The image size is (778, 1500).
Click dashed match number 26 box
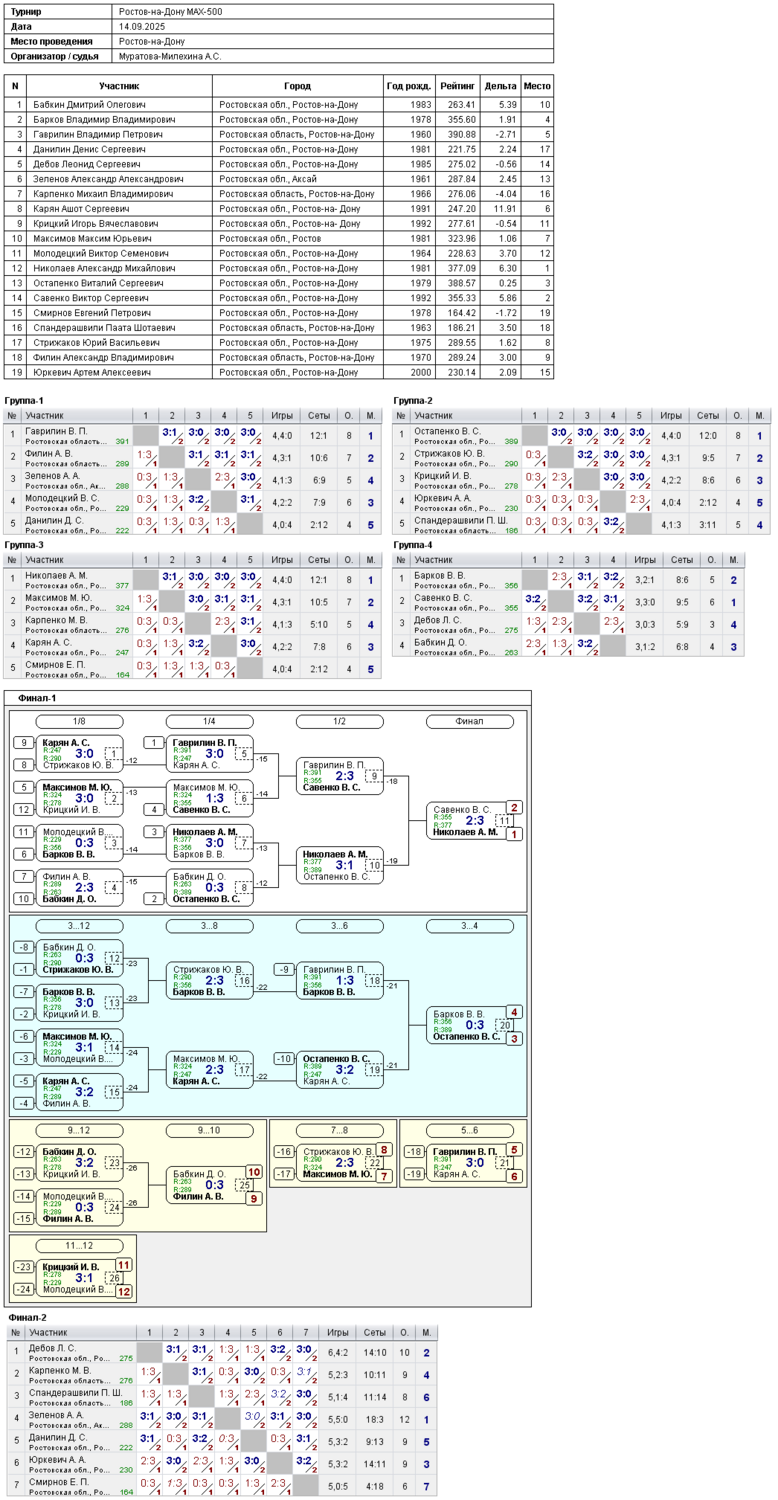113,1278
